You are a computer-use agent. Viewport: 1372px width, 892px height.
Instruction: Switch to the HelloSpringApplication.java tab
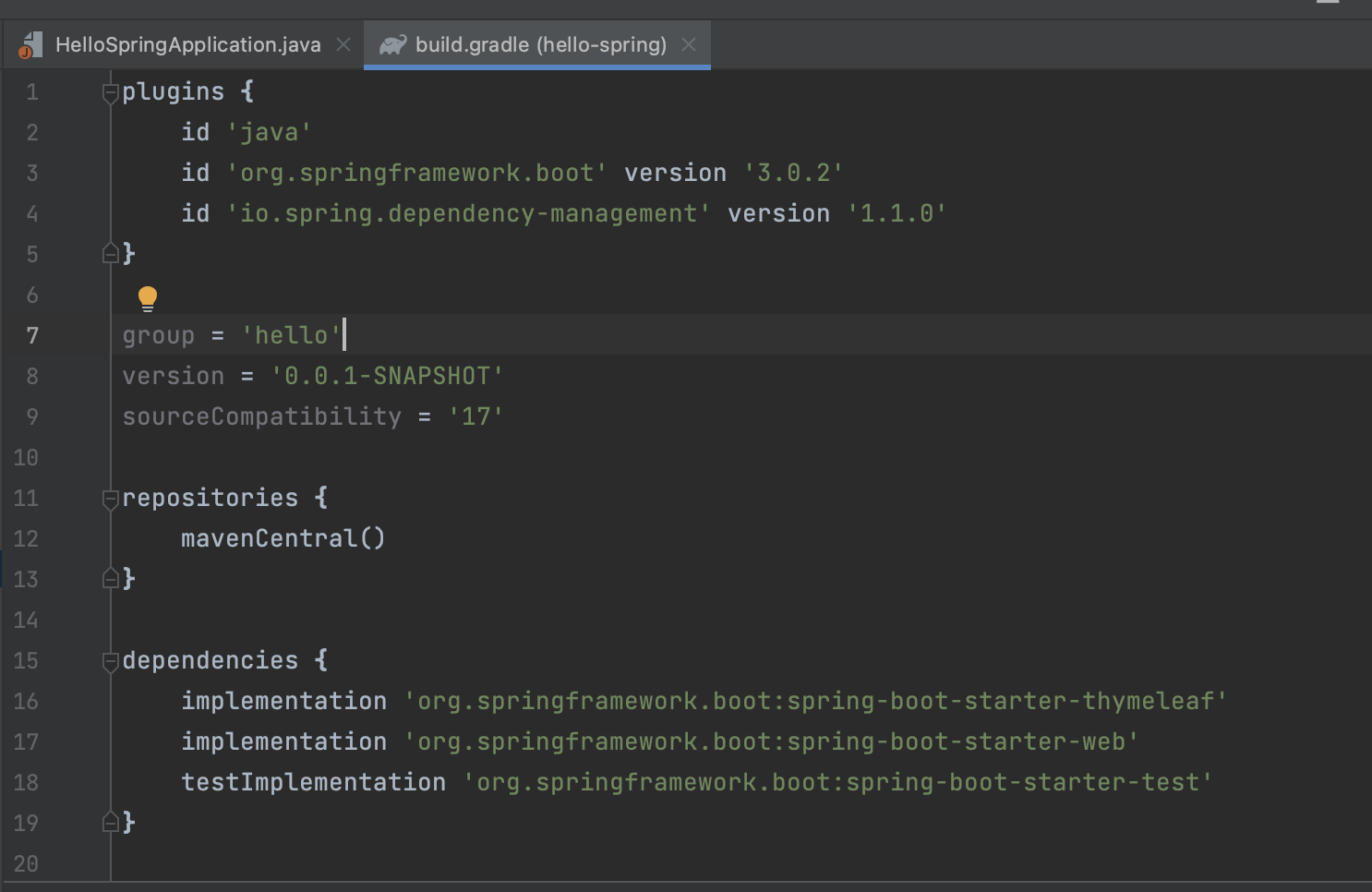(x=187, y=44)
